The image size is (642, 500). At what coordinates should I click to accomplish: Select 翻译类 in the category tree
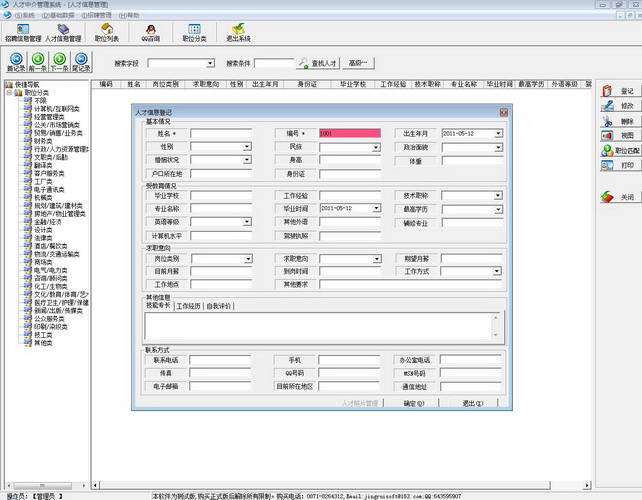43,165
